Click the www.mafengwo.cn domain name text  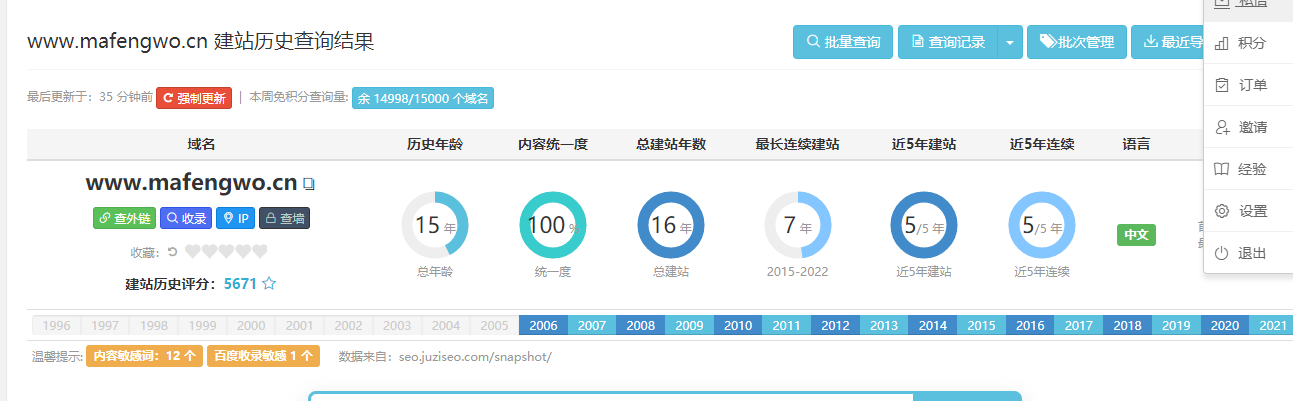(x=191, y=183)
